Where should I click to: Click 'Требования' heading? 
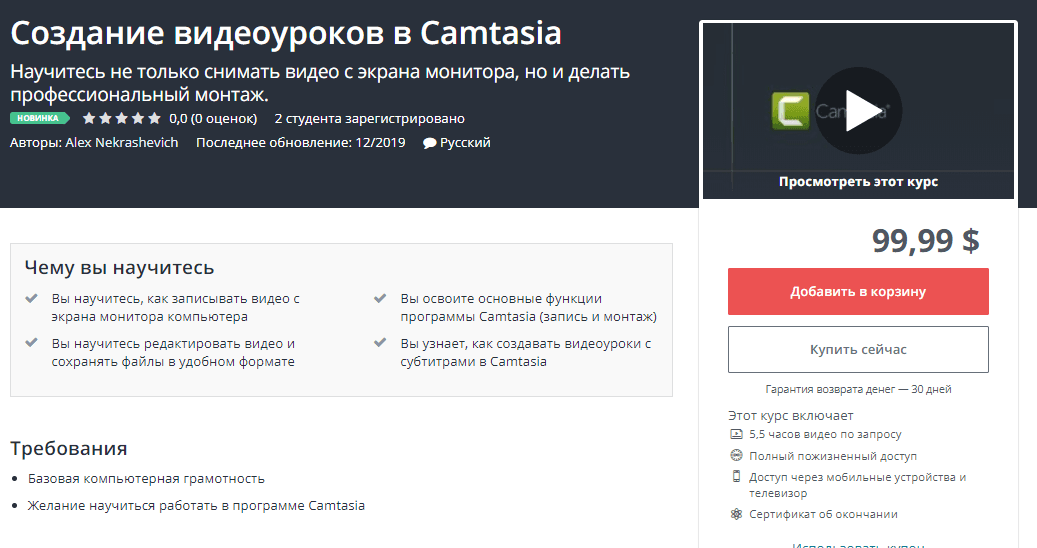click(x=69, y=448)
